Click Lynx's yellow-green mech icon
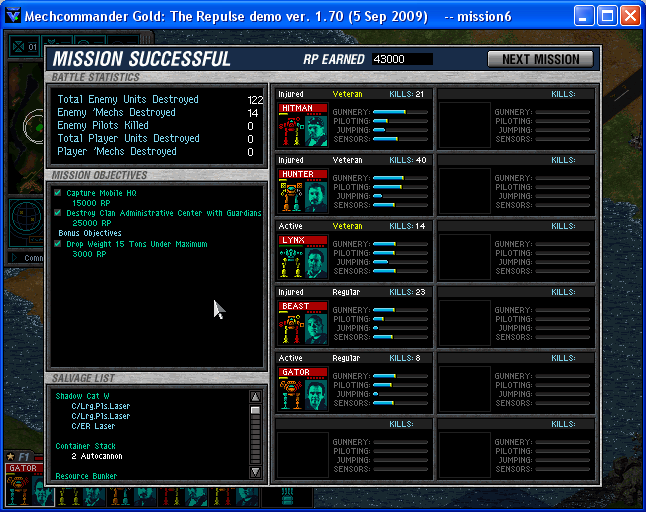The height and width of the screenshot is (512, 646). click(292, 263)
